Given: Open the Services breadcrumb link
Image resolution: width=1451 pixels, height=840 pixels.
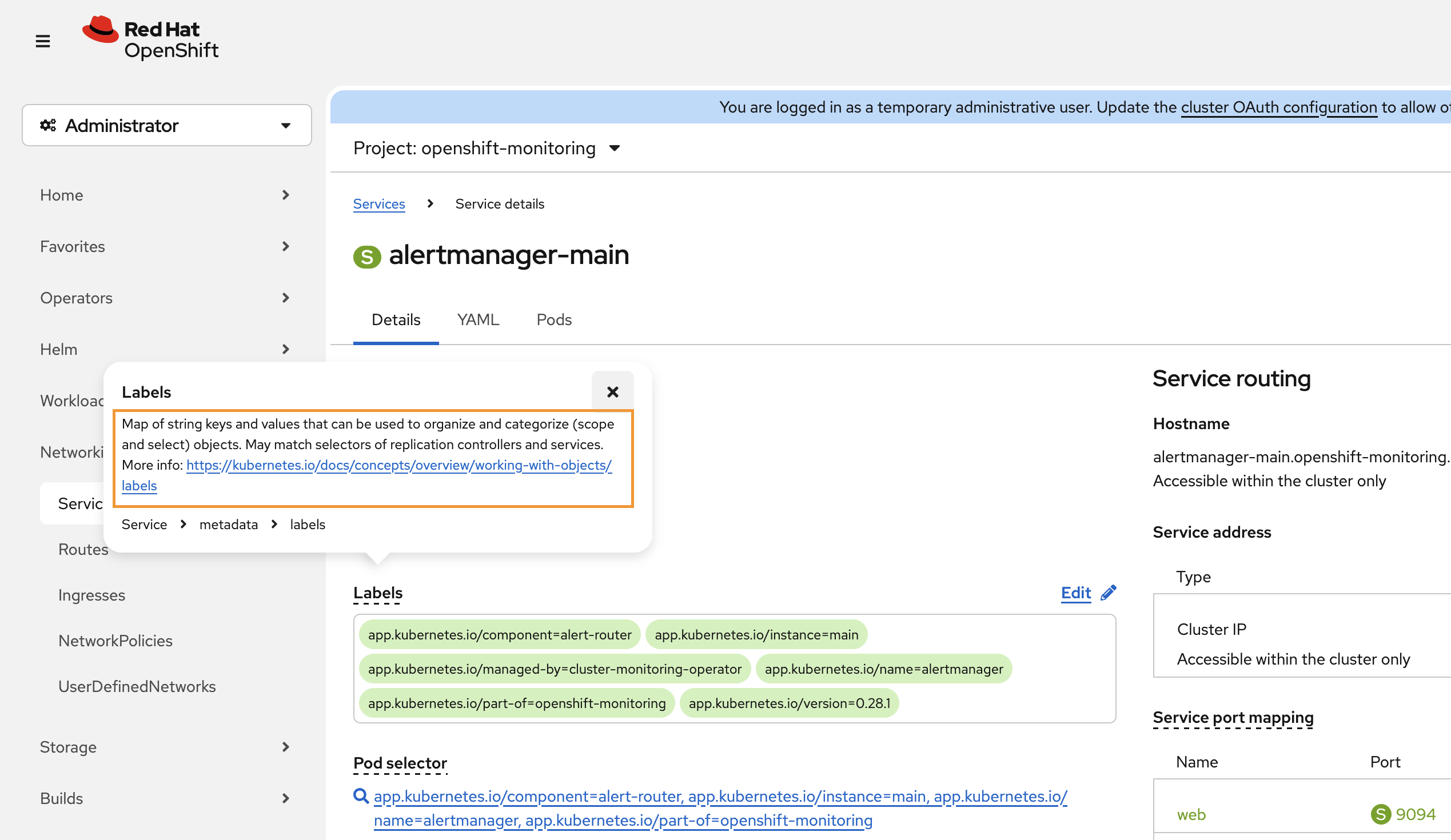Looking at the screenshot, I should click(379, 203).
